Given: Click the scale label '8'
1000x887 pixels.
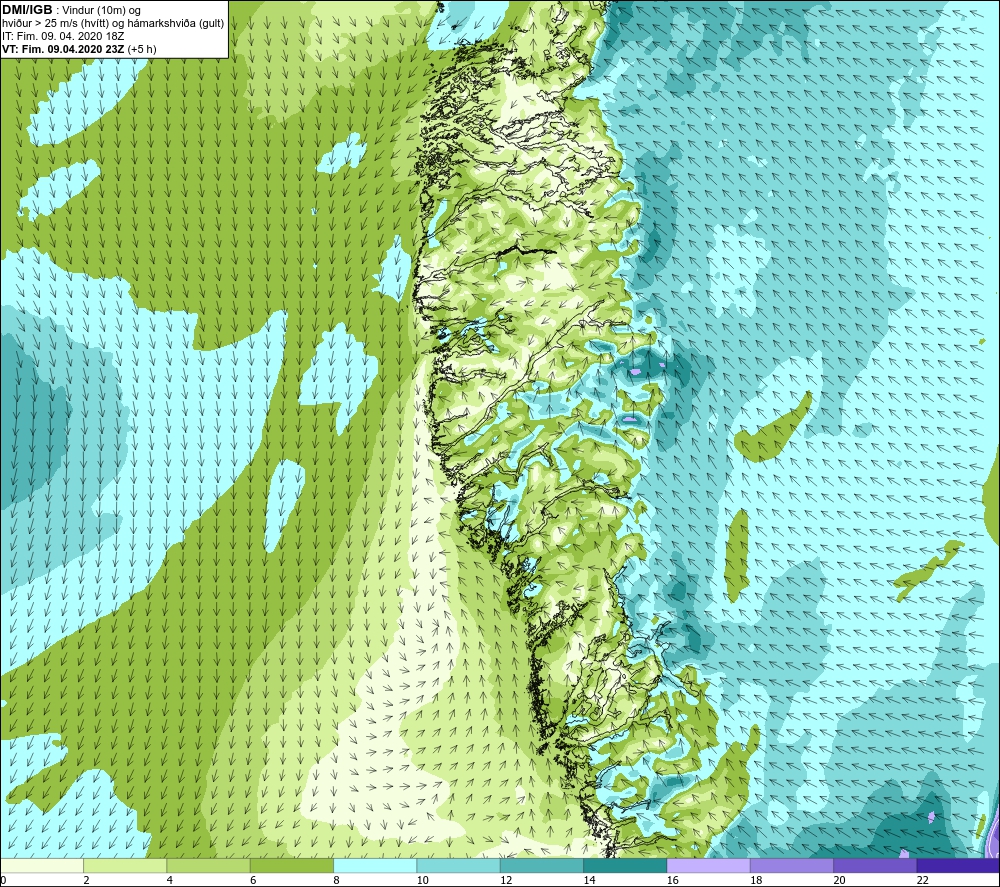Looking at the screenshot, I should pos(336,880).
